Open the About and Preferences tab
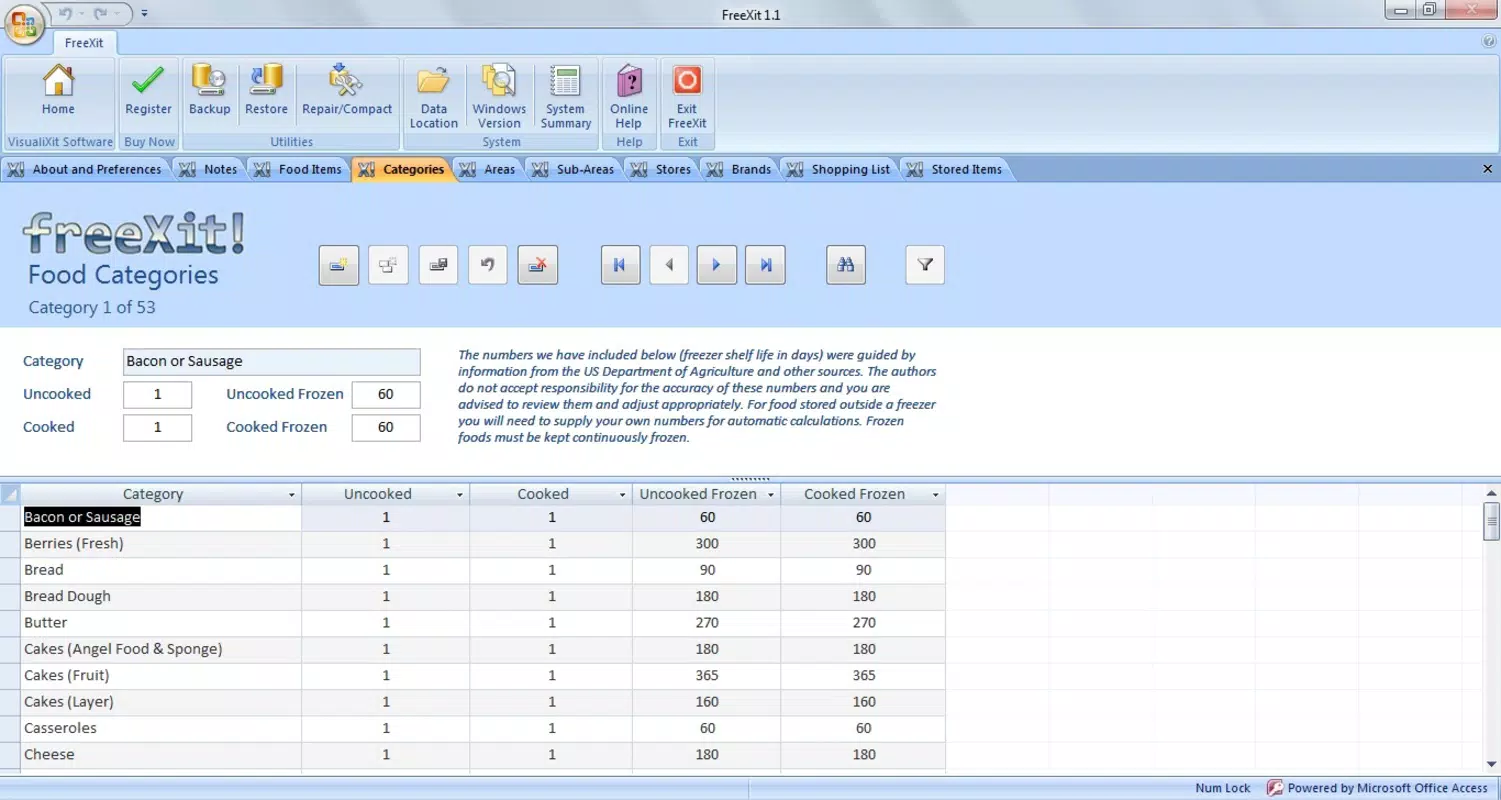This screenshot has width=1501, height=800. click(x=86, y=170)
